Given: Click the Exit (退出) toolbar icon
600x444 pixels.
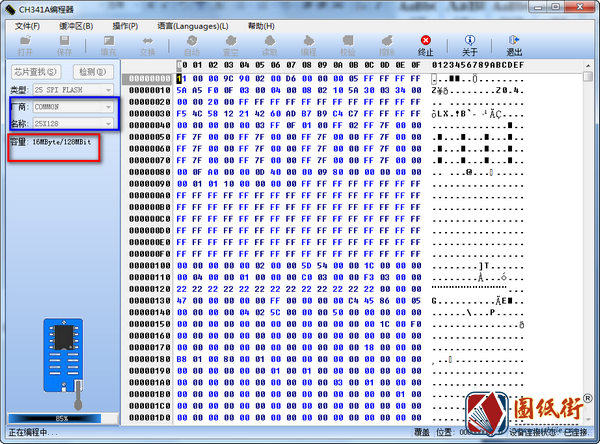Looking at the screenshot, I should [514, 44].
